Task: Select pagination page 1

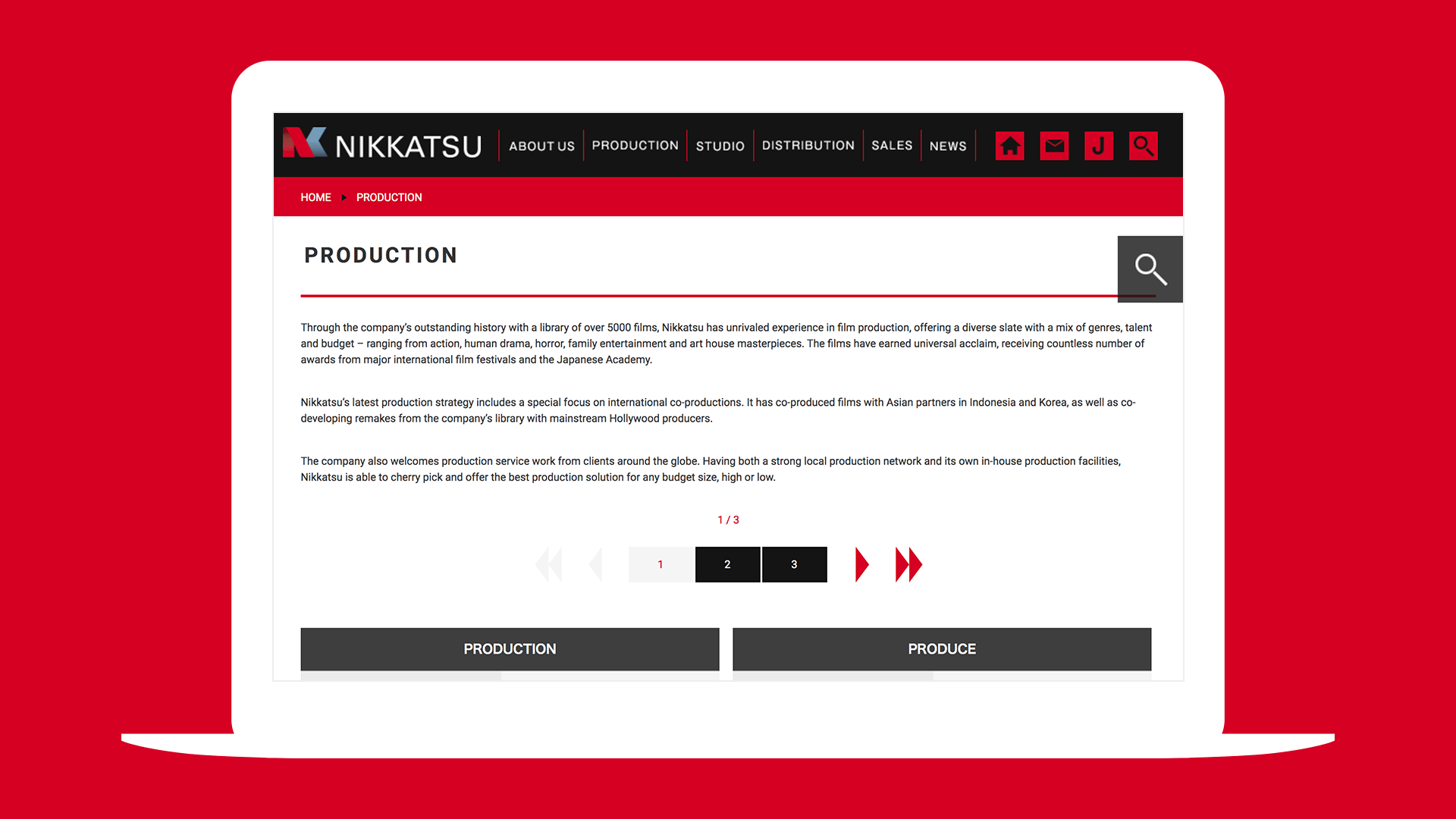Action: pos(661,565)
